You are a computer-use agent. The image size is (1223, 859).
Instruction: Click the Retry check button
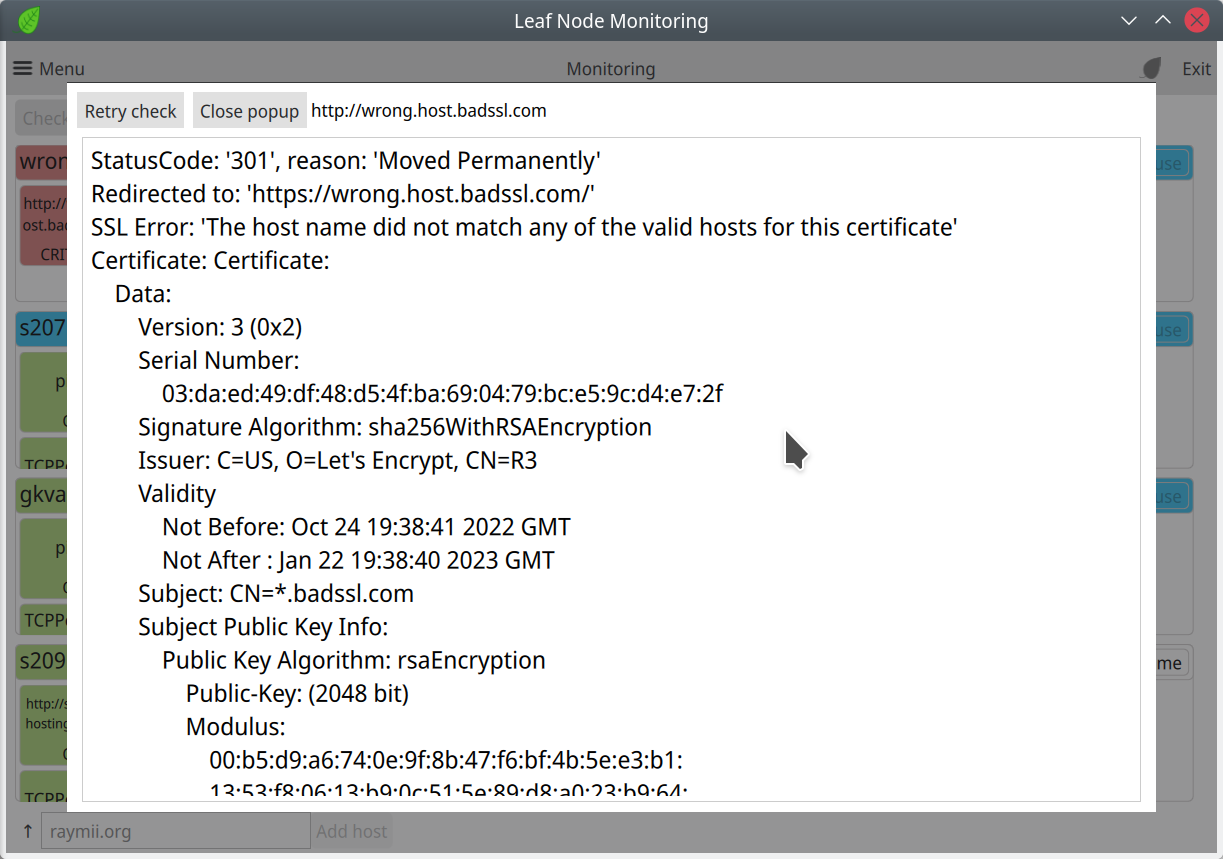[130, 110]
